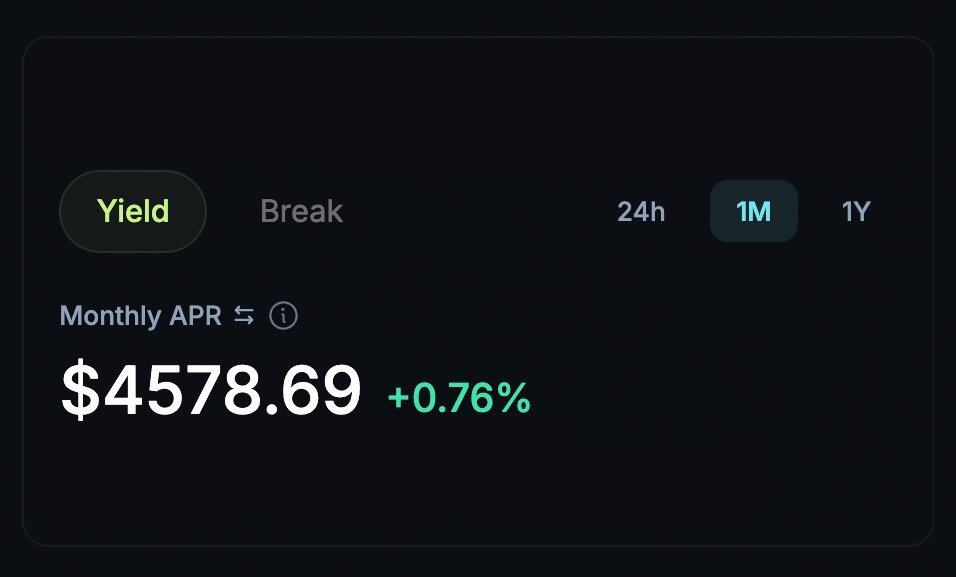Click the +0.76% change indicator
This screenshot has width=956, height=577.
(459, 397)
